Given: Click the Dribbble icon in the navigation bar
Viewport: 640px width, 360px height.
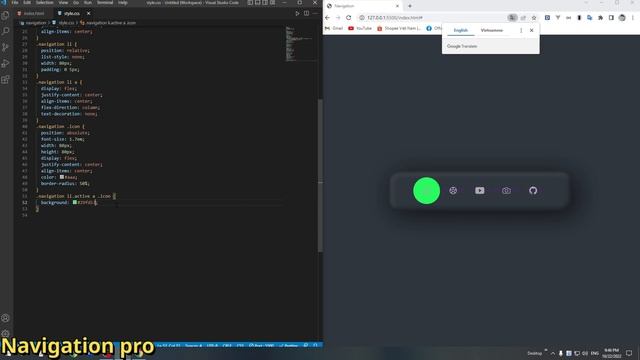Looking at the screenshot, I should 453,191.
